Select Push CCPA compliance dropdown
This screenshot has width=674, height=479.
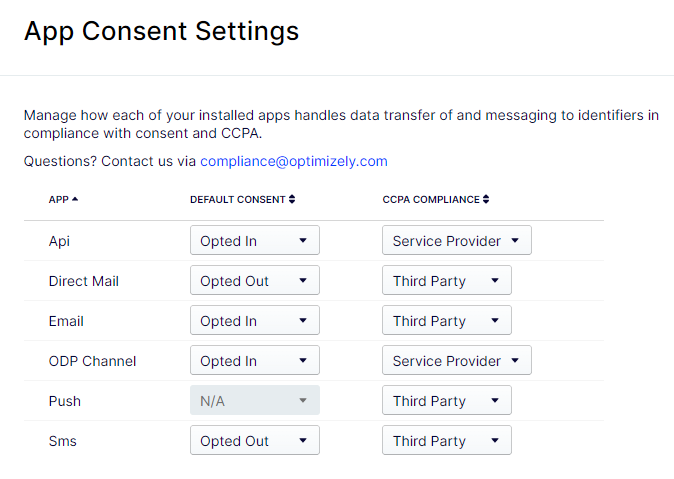point(446,401)
